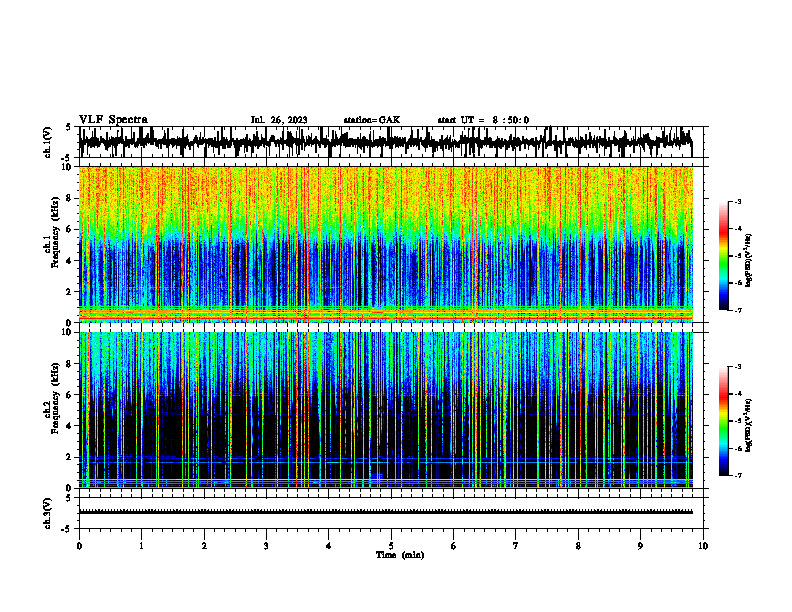792x612 pixels.
Task: Select the Jul 26, 2023 date label
Action: pyautogui.click(x=279, y=120)
